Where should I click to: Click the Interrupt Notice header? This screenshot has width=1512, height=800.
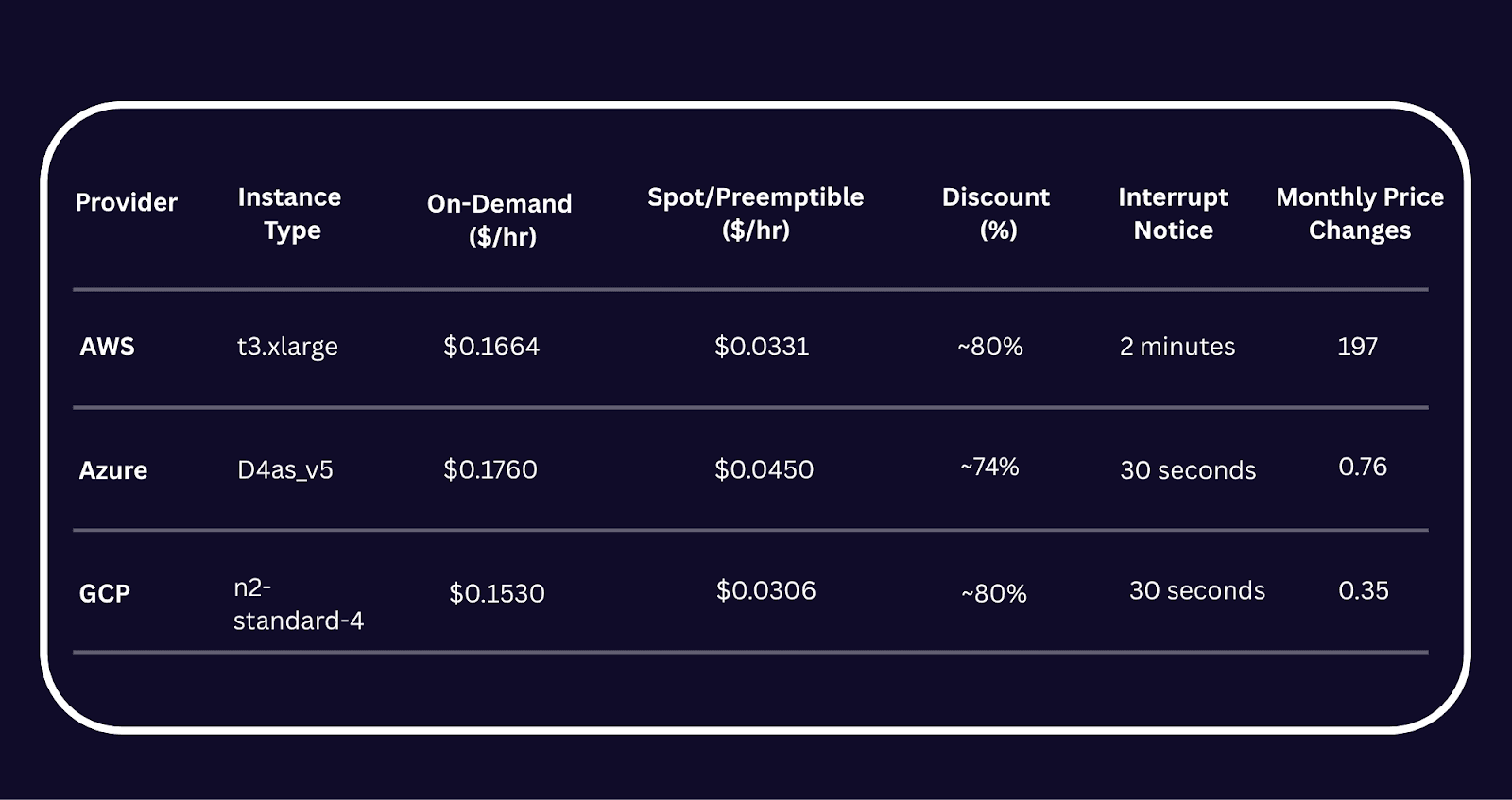[1173, 213]
